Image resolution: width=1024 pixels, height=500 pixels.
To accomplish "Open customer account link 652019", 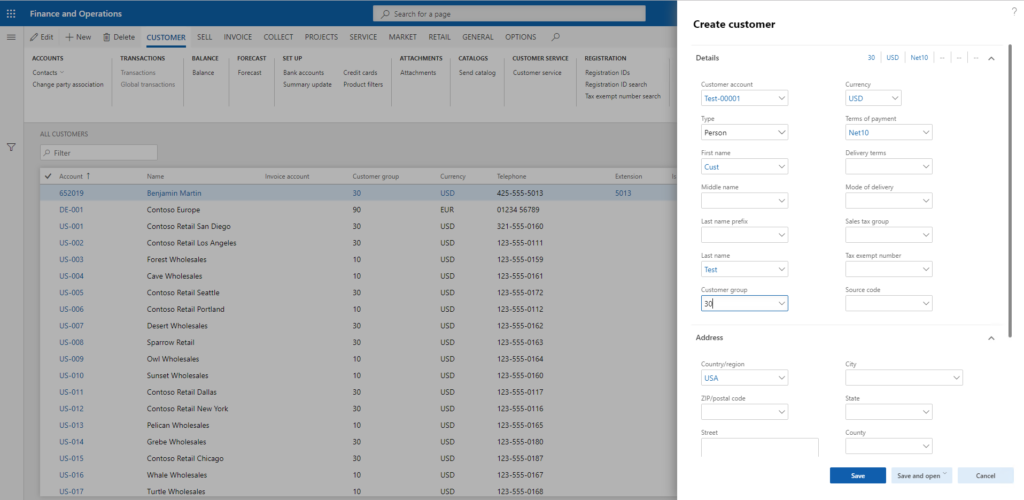I will pyautogui.click(x=71, y=193).
